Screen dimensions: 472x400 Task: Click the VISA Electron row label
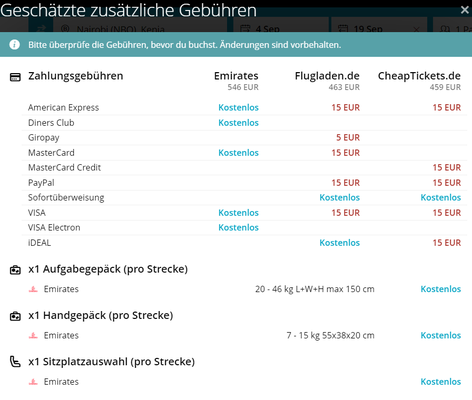[54, 228]
